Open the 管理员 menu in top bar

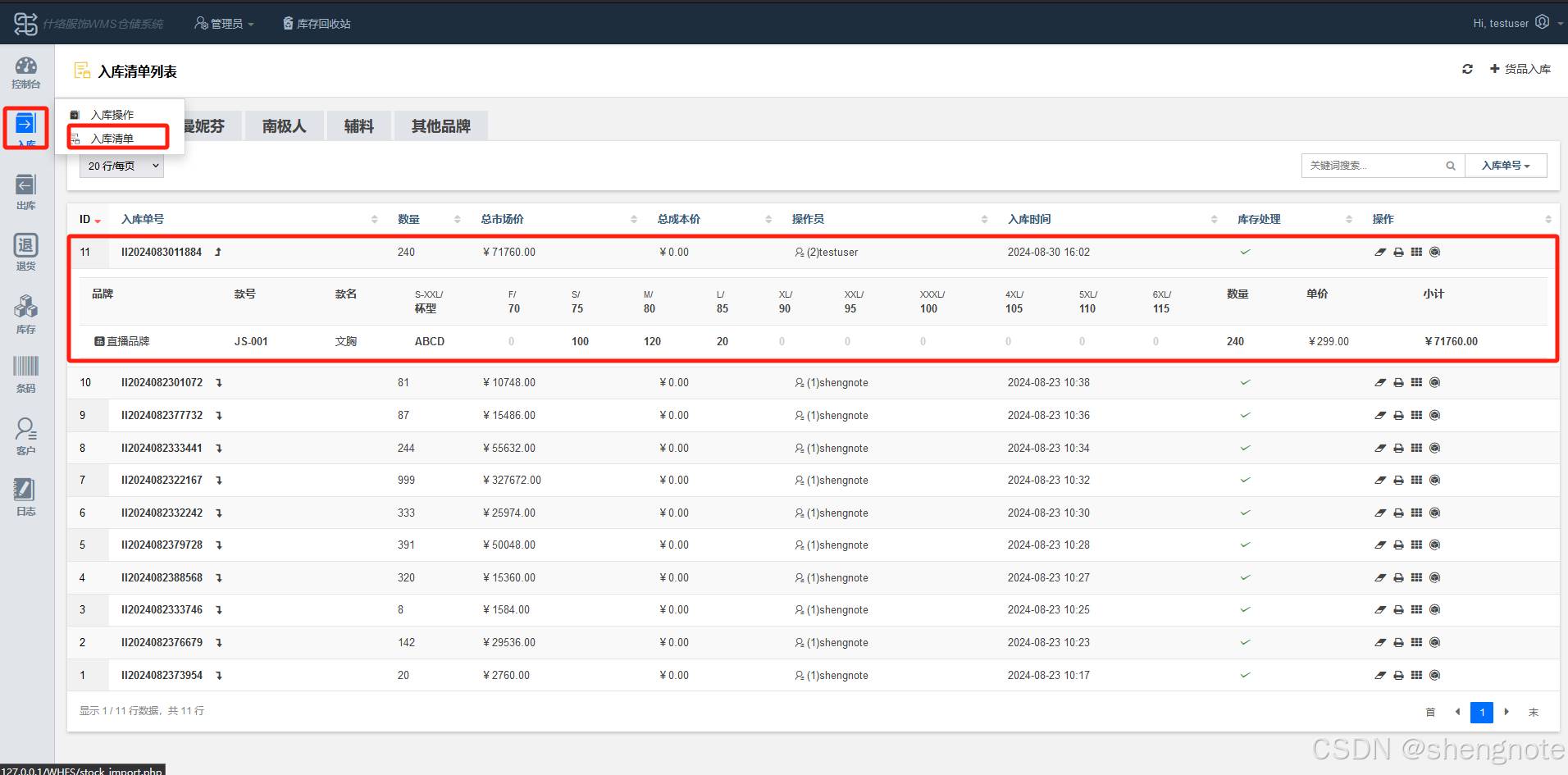224,24
